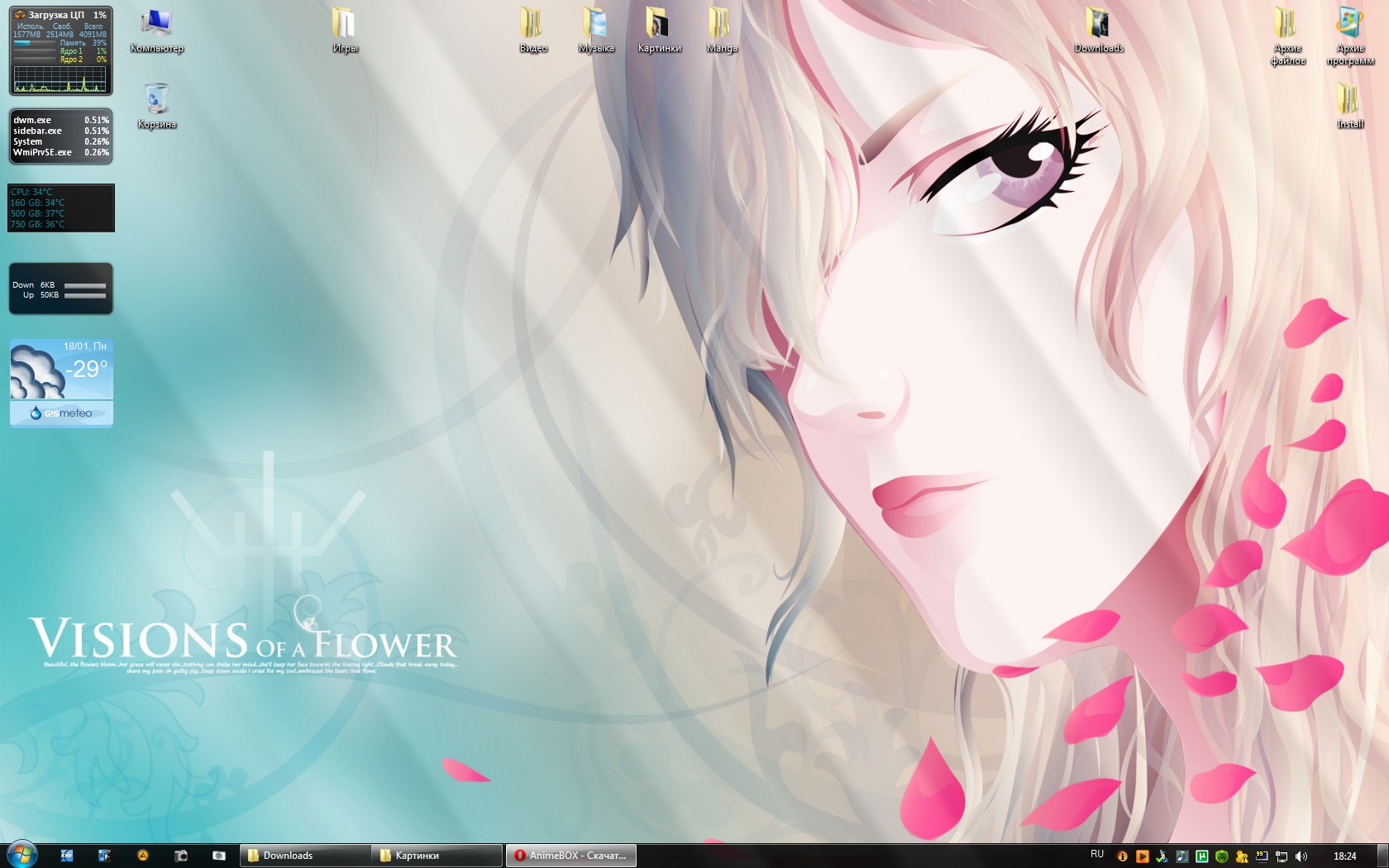1389x868 pixels.
Task: Launch AIMP from quick launch
Action: click(x=142, y=856)
